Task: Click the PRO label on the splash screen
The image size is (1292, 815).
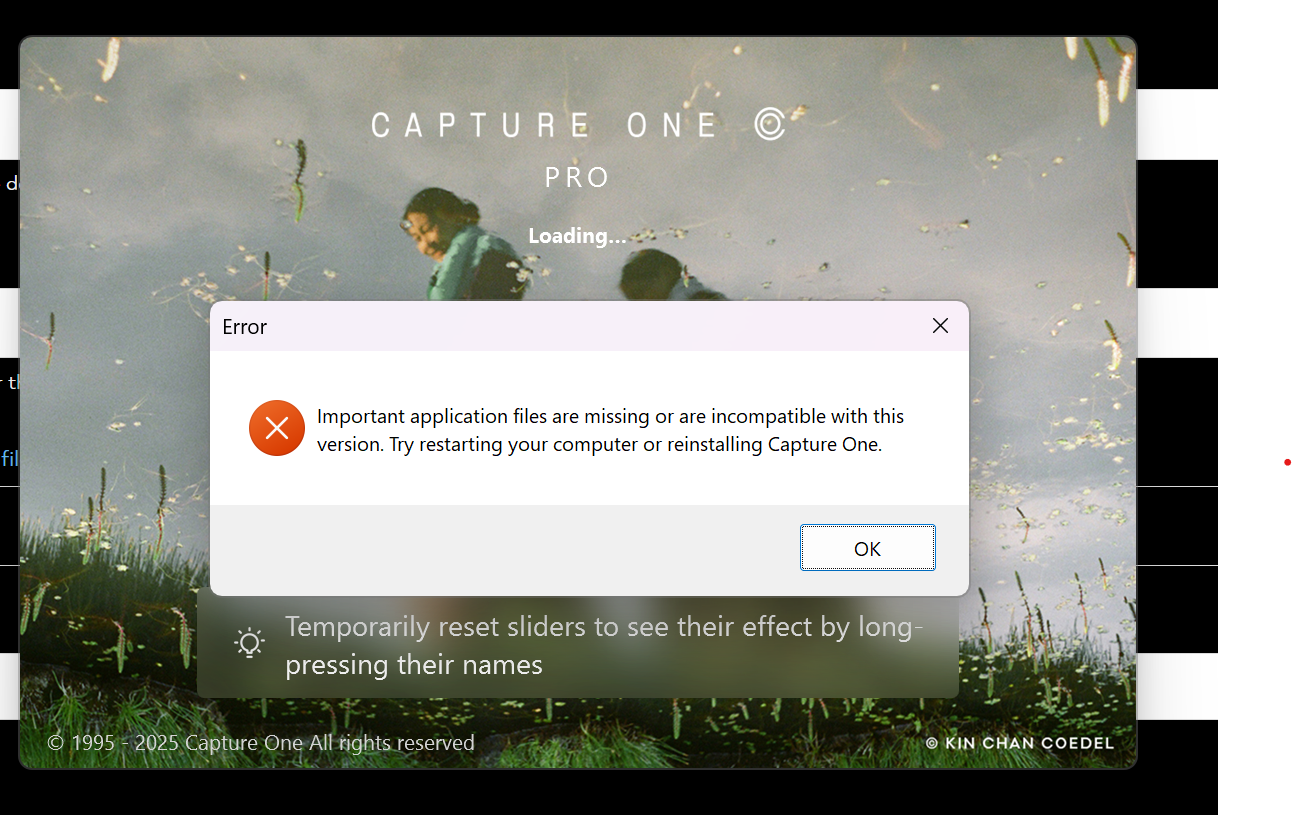Action: click(x=577, y=178)
